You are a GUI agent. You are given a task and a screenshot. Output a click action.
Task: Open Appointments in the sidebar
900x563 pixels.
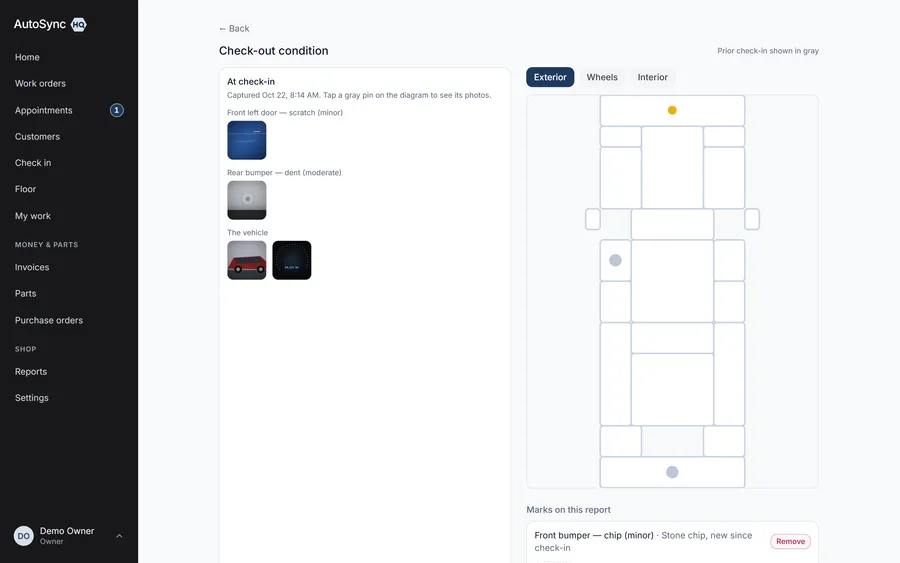click(44, 110)
